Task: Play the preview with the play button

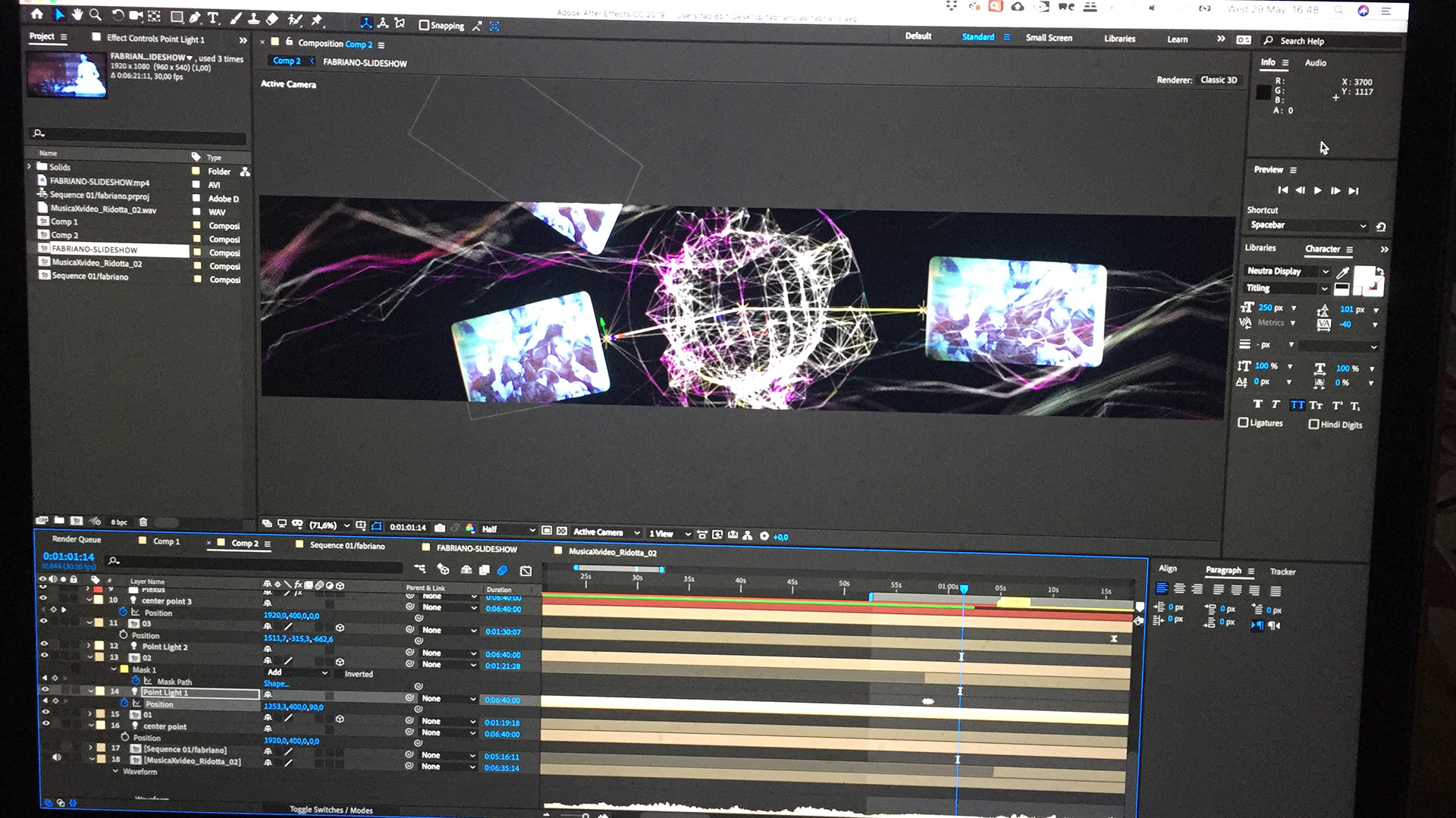Action: click(x=1317, y=190)
